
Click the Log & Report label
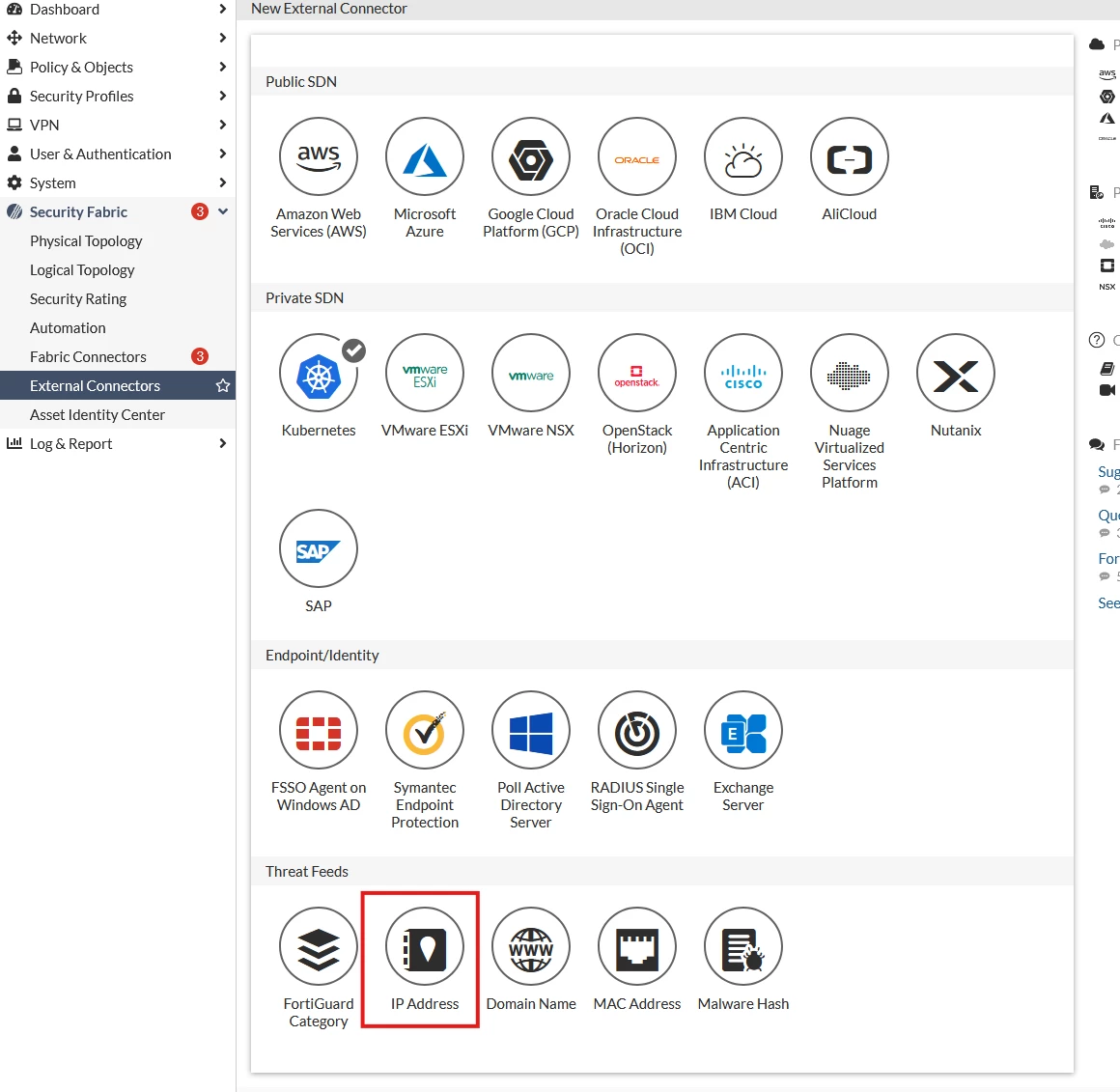tap(70, 443)
